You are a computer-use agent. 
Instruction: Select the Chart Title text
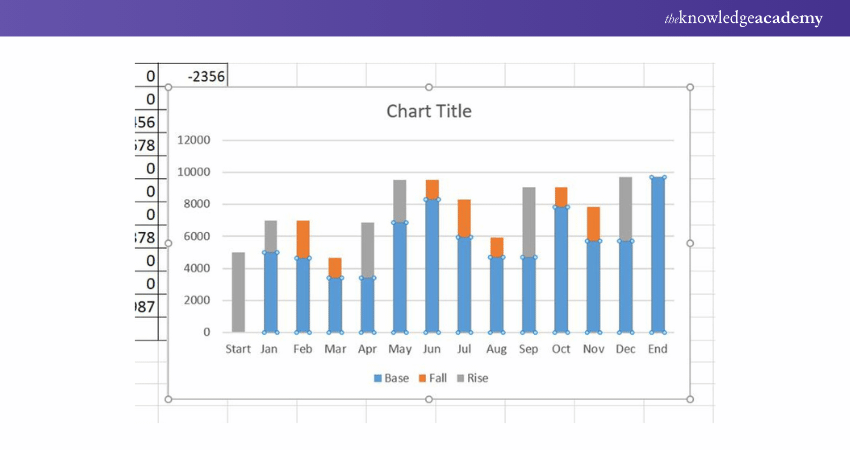point(429,111)
